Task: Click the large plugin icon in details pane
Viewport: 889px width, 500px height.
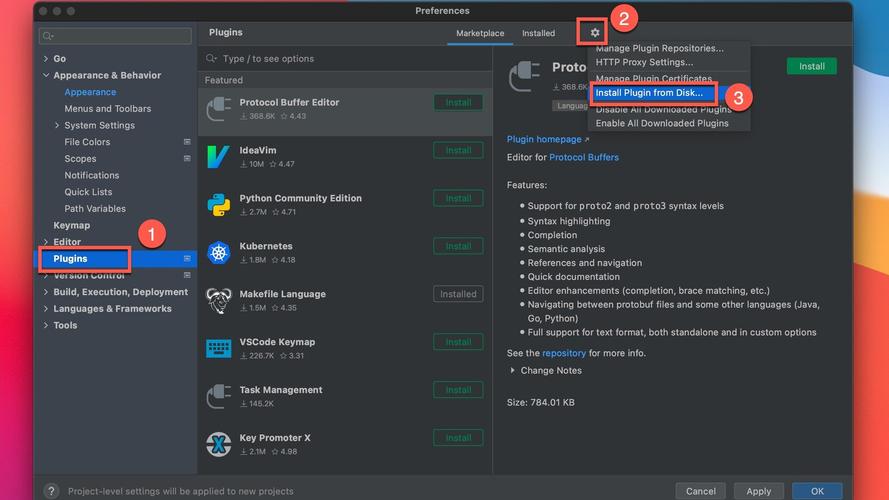Action: [x=524, y=77]
